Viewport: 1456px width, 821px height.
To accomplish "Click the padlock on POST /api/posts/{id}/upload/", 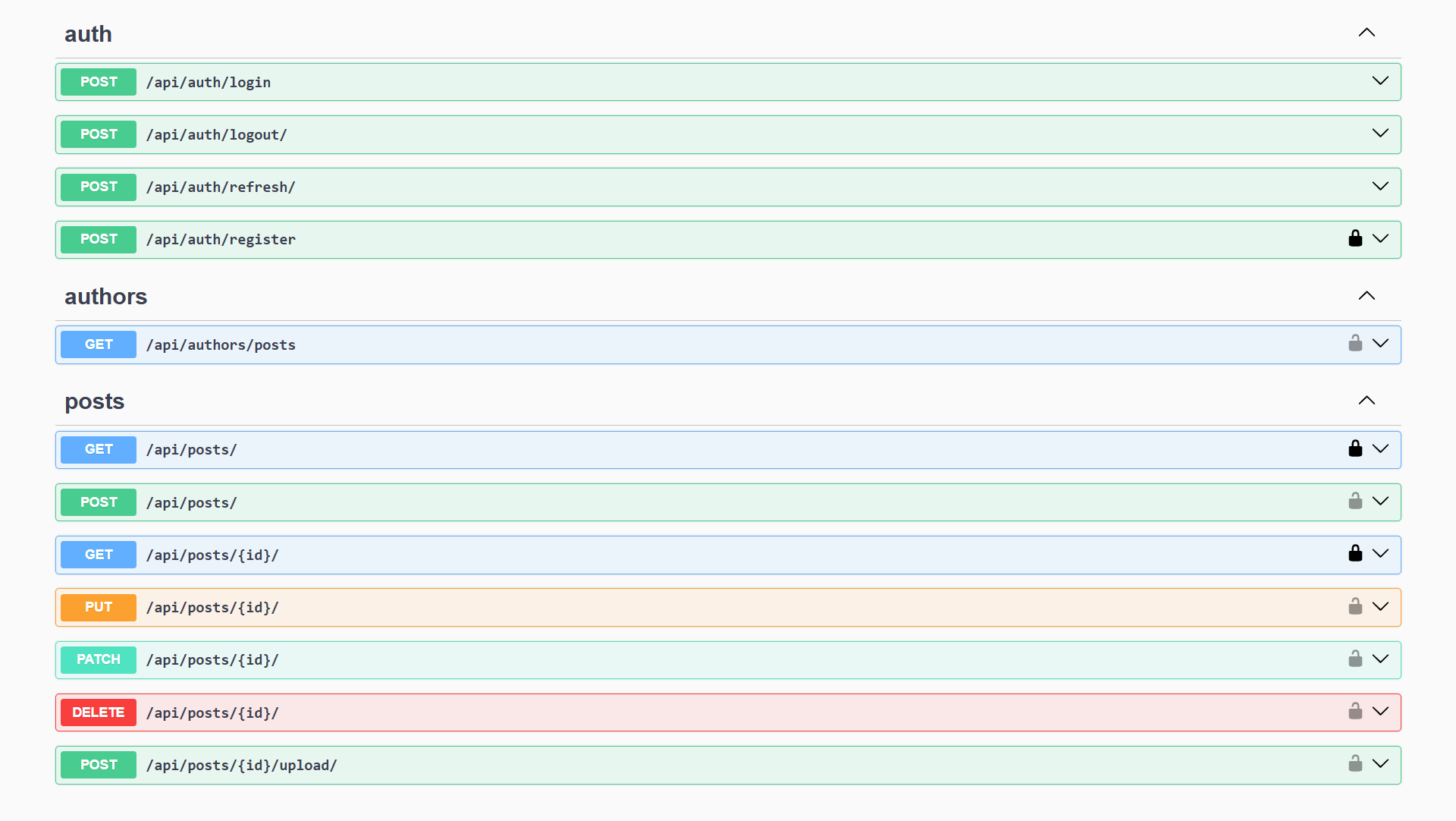I will 1355,763.
